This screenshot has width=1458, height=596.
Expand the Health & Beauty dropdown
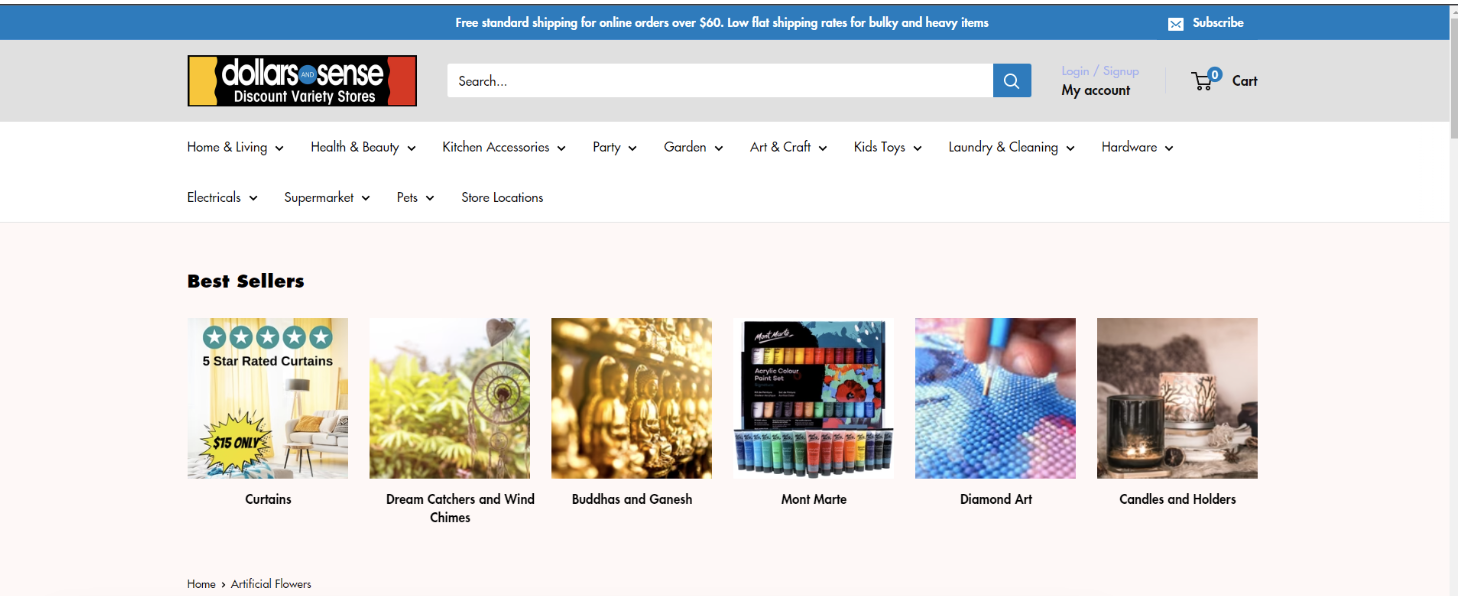click(x=363, y=147)
